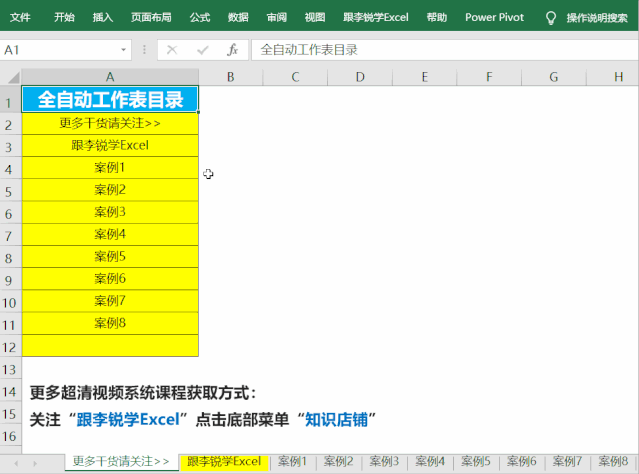639x474 pixels.
Task: Switch to the 数据 ribbon tab
Action: [238, 17]
